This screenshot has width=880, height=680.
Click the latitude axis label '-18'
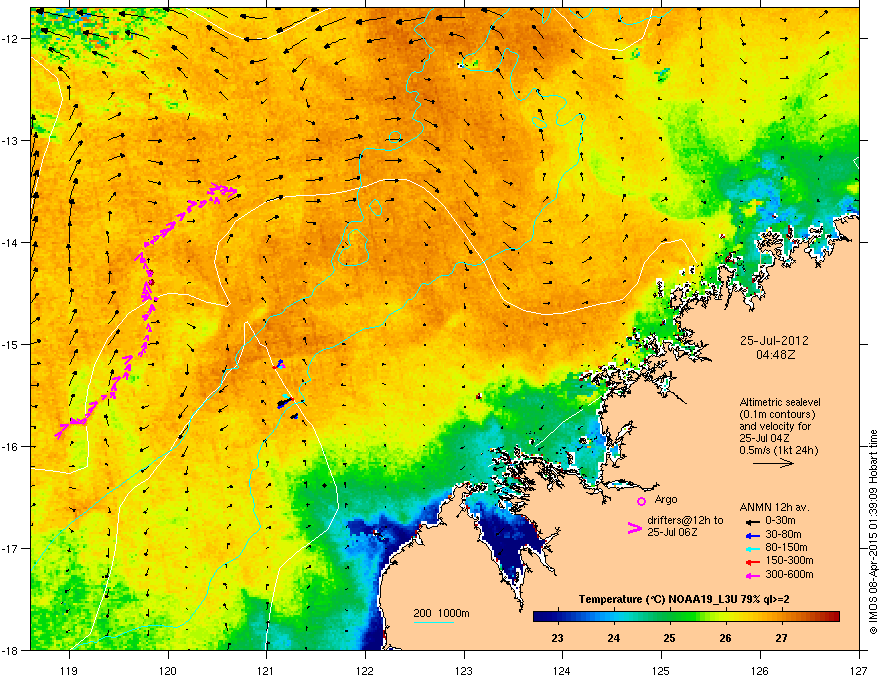[x=10, y=650]
